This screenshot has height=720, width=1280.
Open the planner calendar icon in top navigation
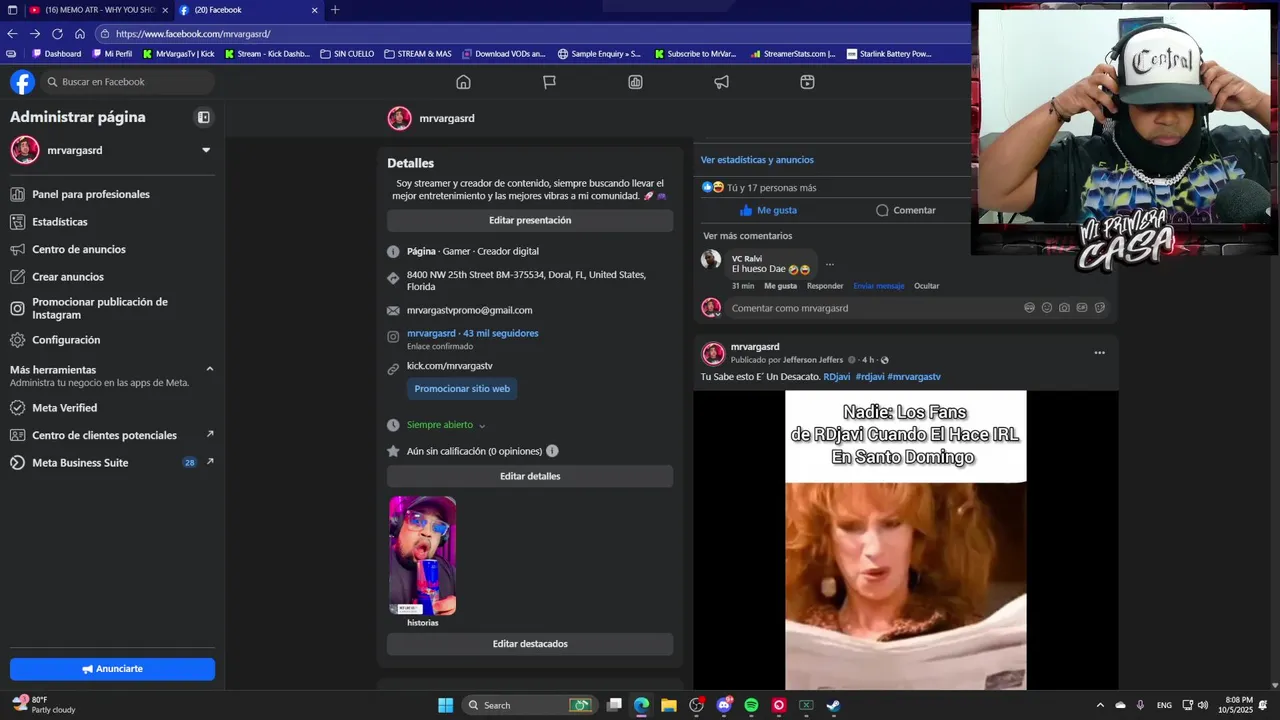point(807,82)
